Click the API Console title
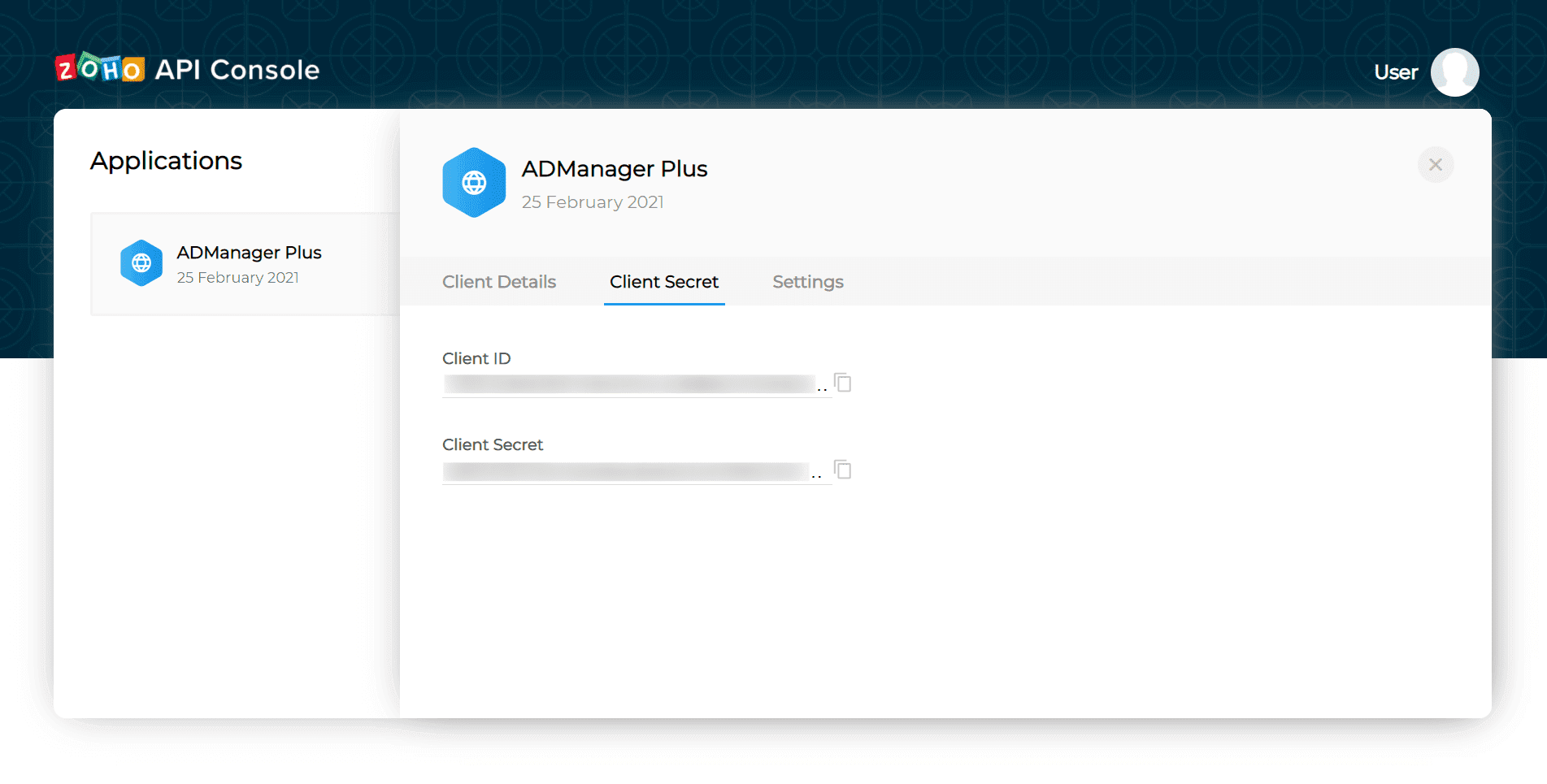Screen dimensions: 1547x784 point(237,70)
